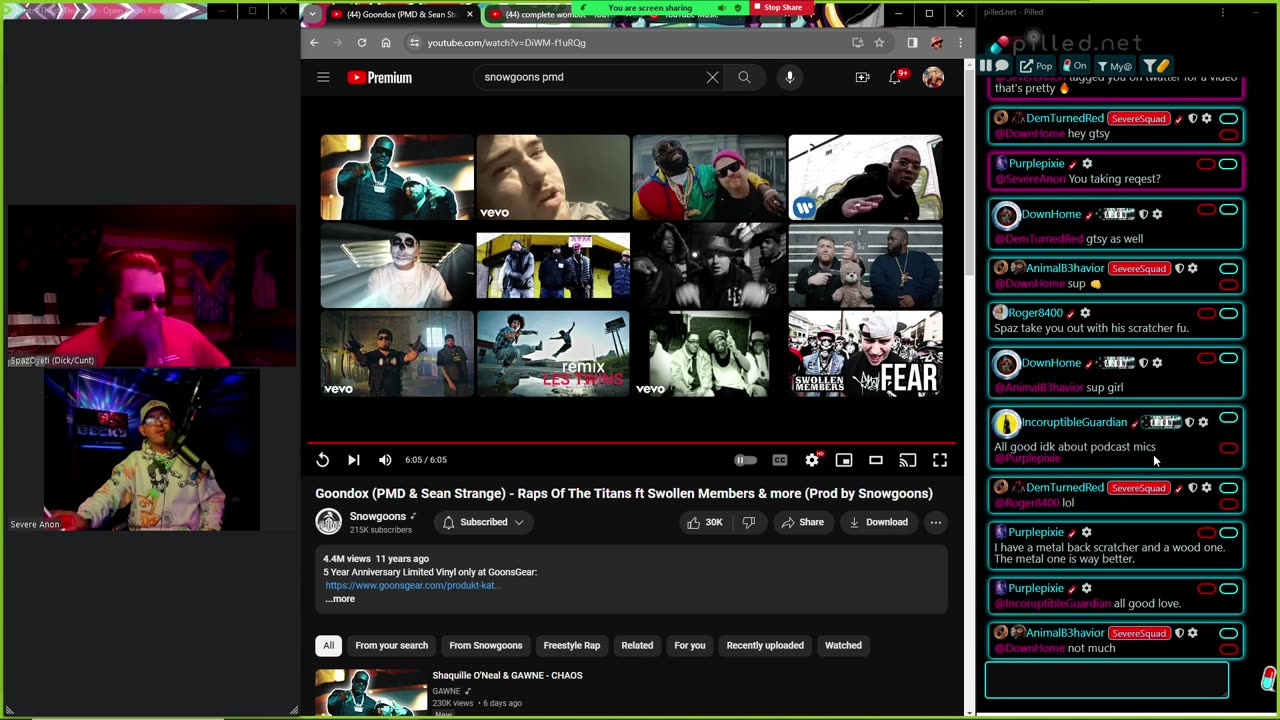Viewport: 1280px width, 720px height.
Task: Toggle the My@ mentions filter
Action: tap(1114, 66)
